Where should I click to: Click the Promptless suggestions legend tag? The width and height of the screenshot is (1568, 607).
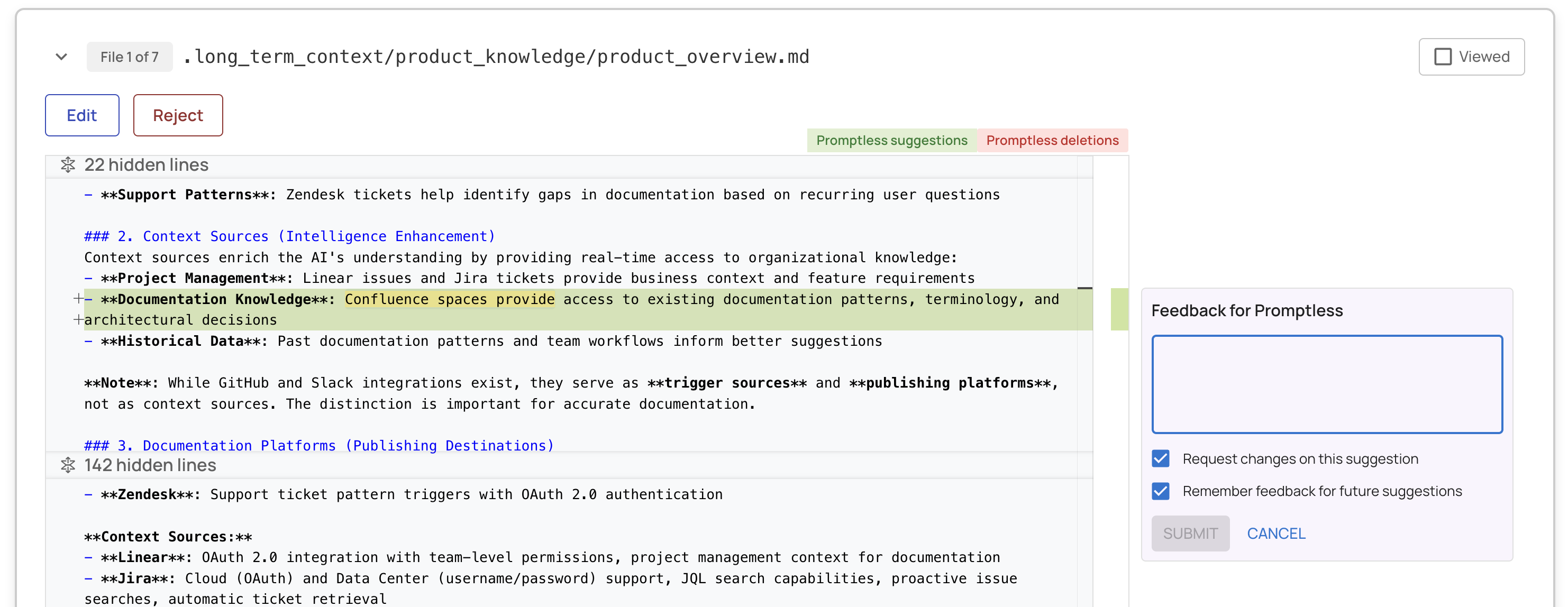coord(891,140)
